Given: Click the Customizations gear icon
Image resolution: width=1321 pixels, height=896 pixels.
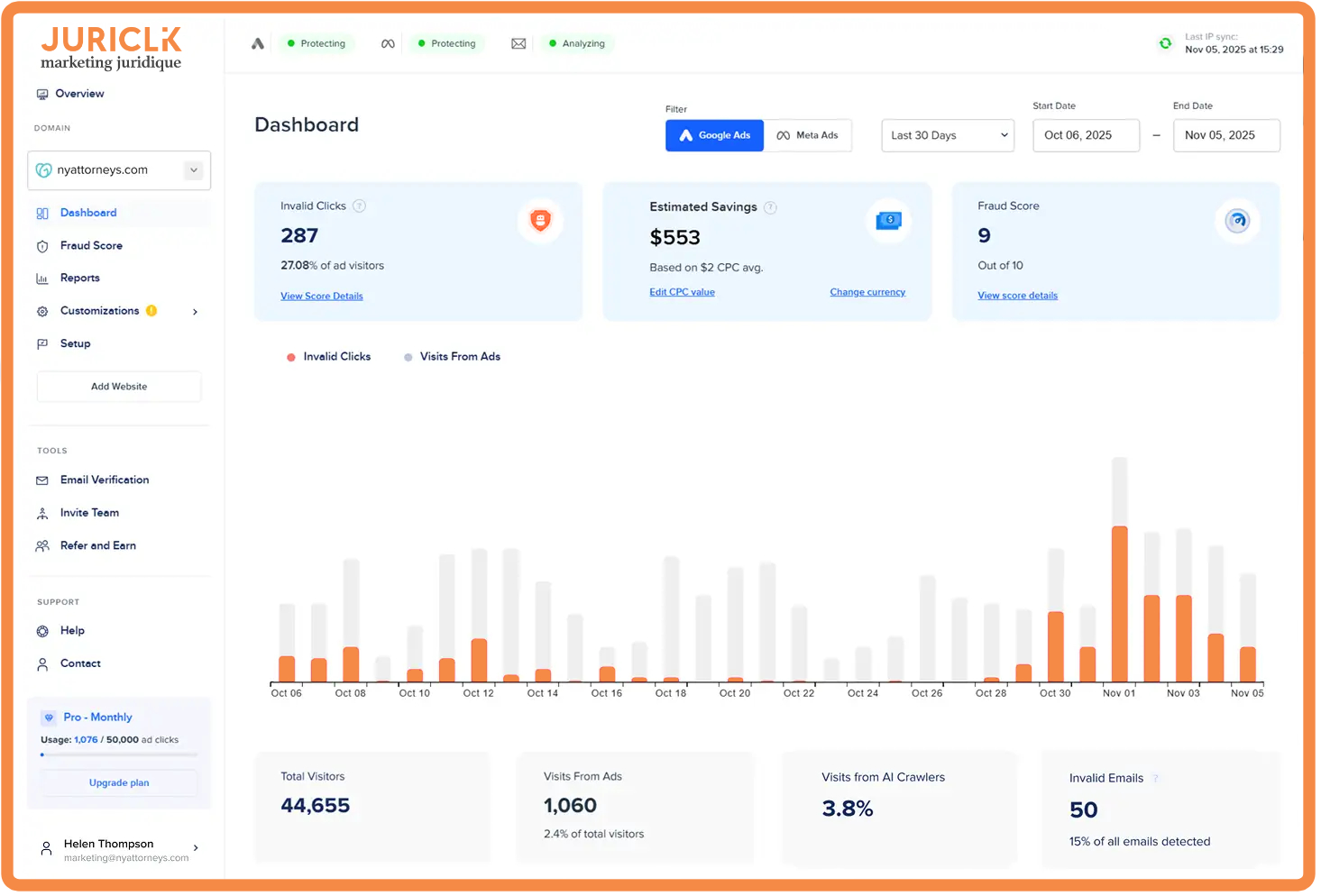Looking at the screenshot, I should pyautogui.click(x=42, y=311).
